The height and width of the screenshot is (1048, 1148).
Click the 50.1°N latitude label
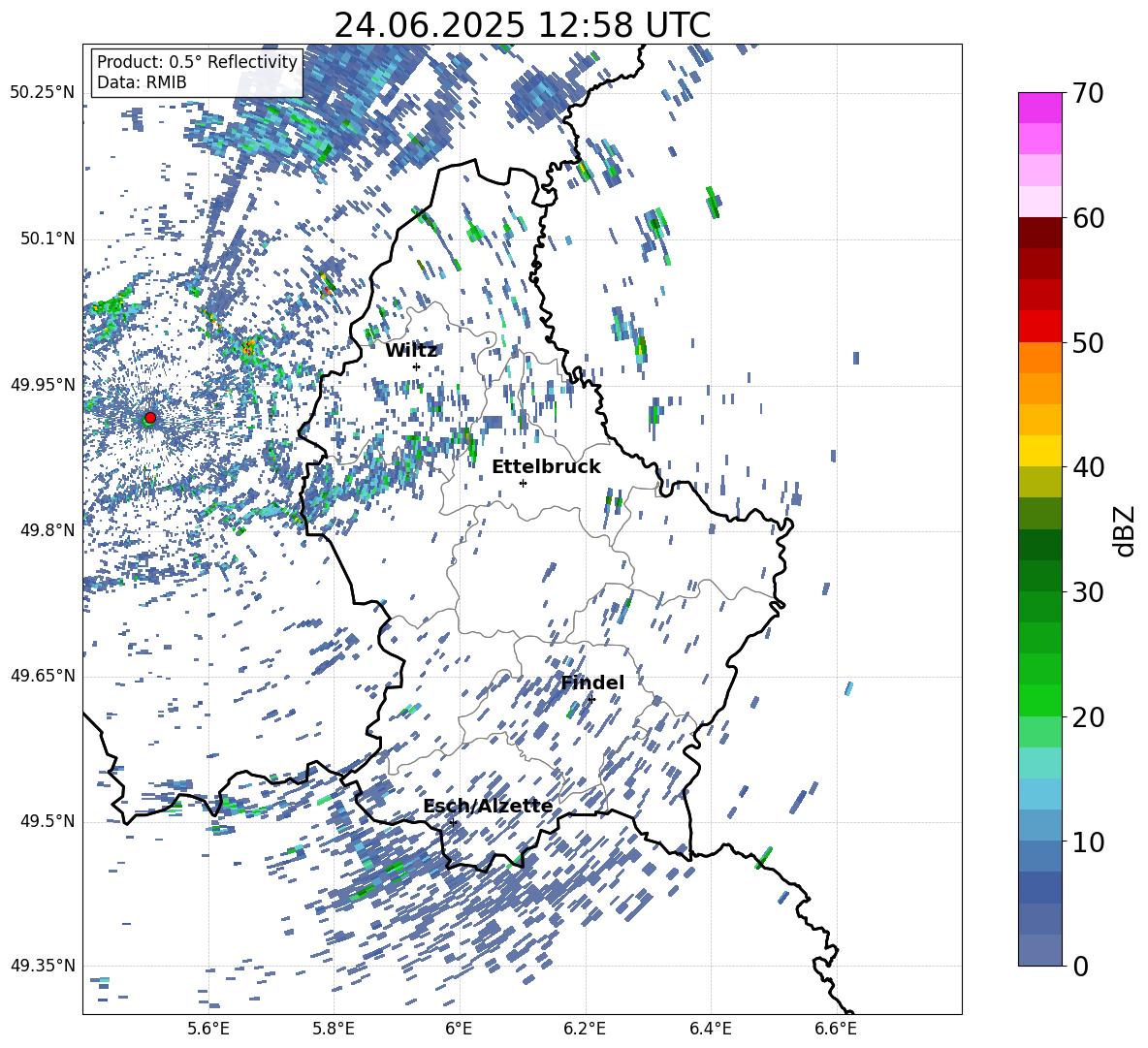(48, 238)
